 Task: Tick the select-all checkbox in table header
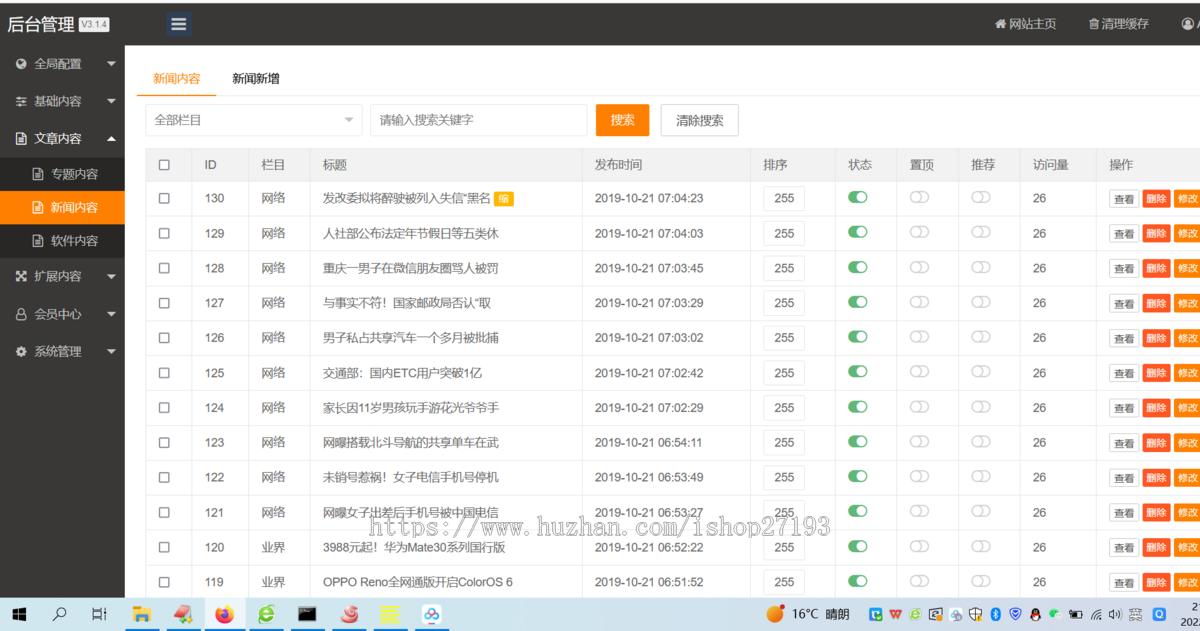pyautogui.click(x=164, y=165)
